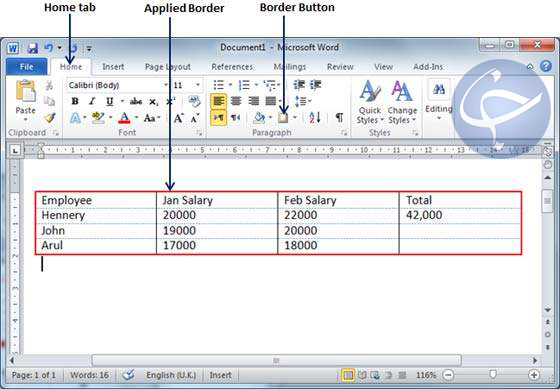This screenshot has height=389, width=560.
Task: Open Change Styles menu
Action: coord(402,102)
